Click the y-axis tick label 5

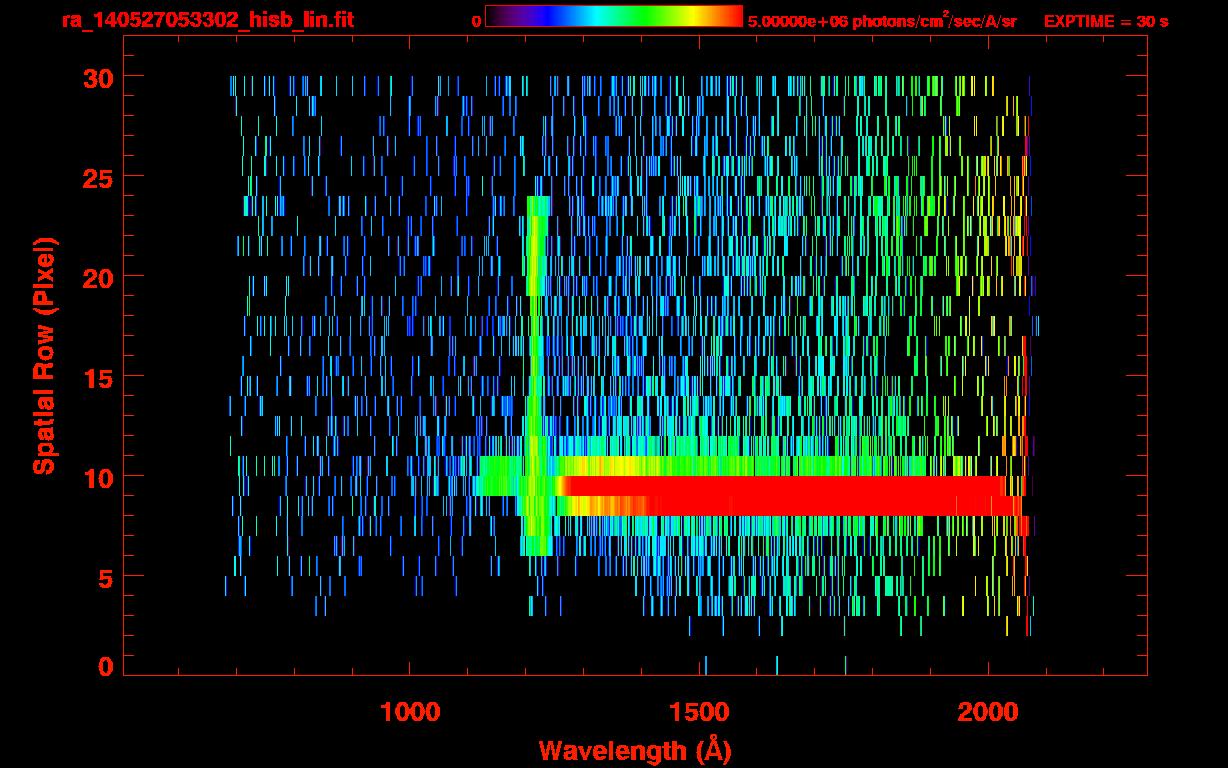pyautogui.click(x=105, y=577)
